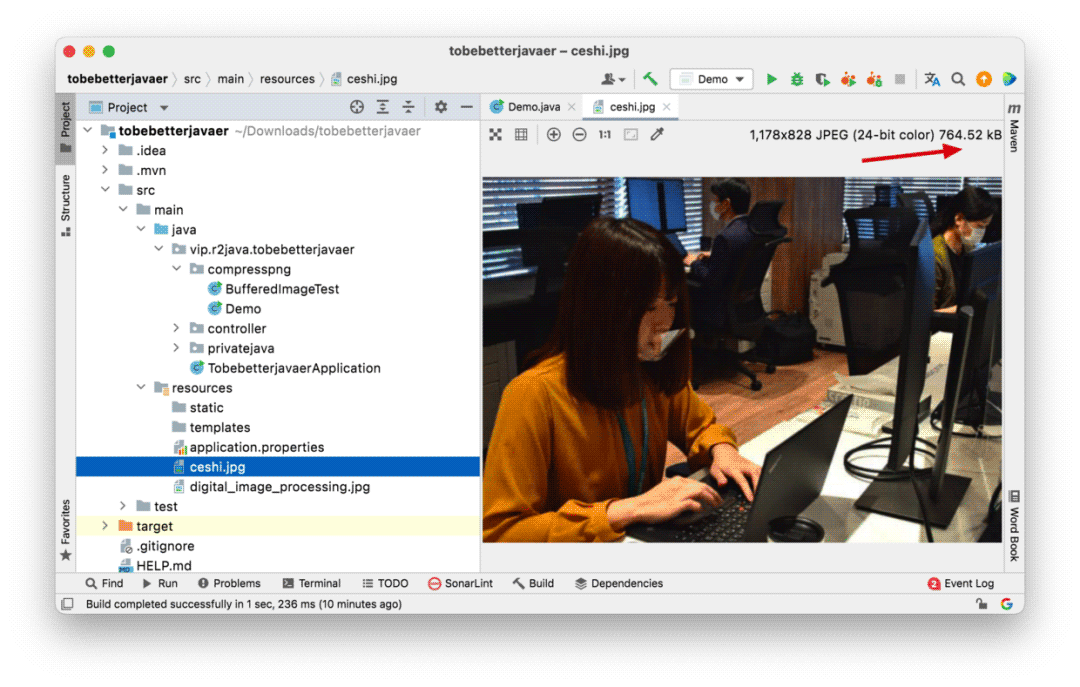Select digital_image_processing.jpg in the tree
The height and width of the screenshot is (687, 1080).
pos(279,486)
